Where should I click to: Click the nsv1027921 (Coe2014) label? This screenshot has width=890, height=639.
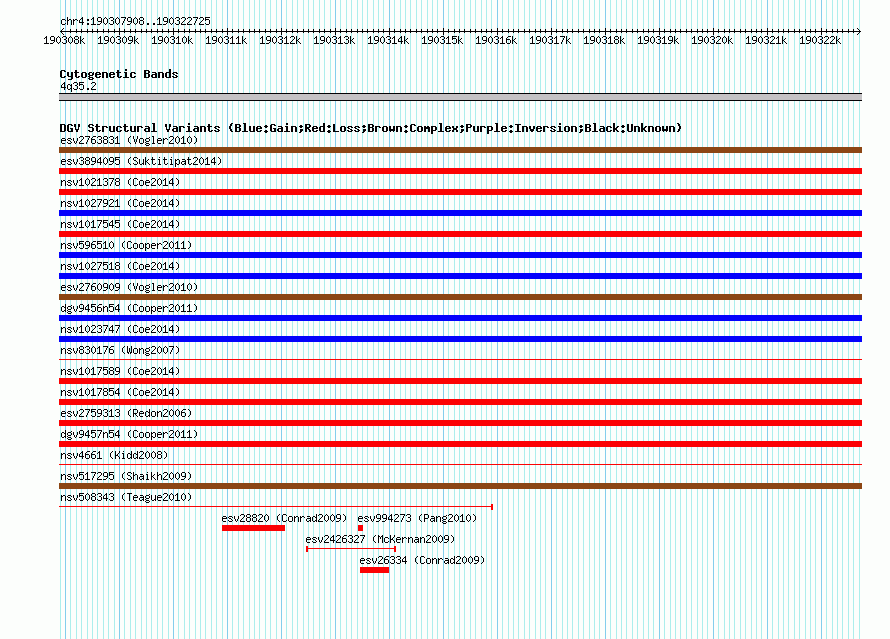tap(120, 203)
